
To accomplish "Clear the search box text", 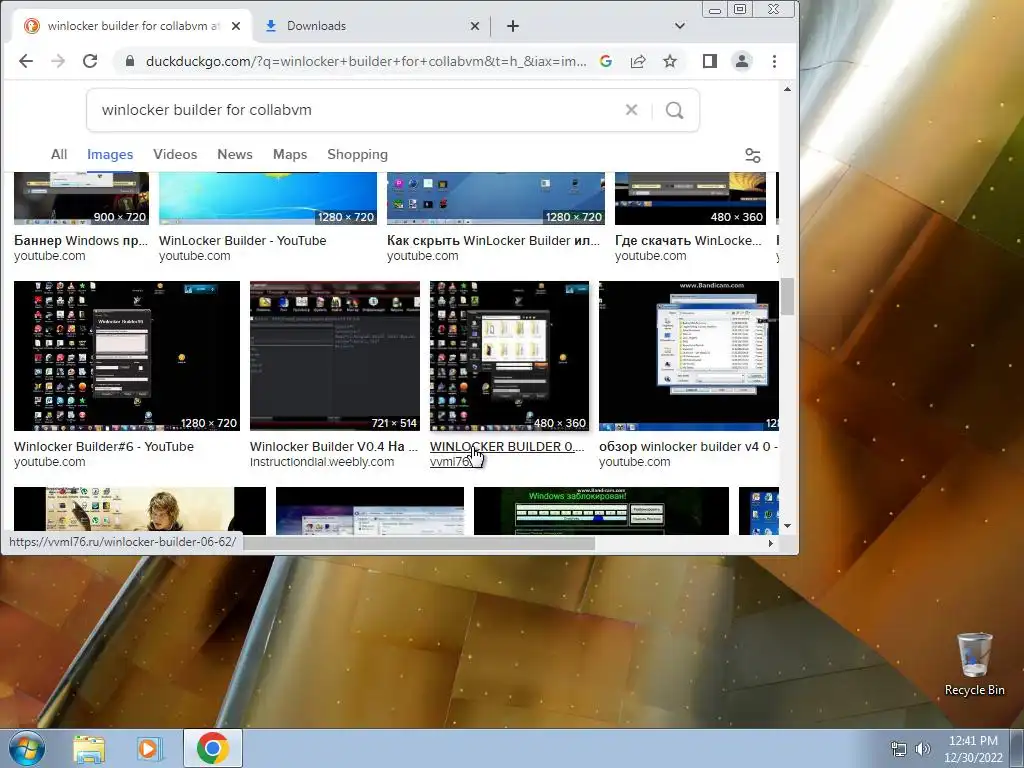I will click(x=631, y=110).
